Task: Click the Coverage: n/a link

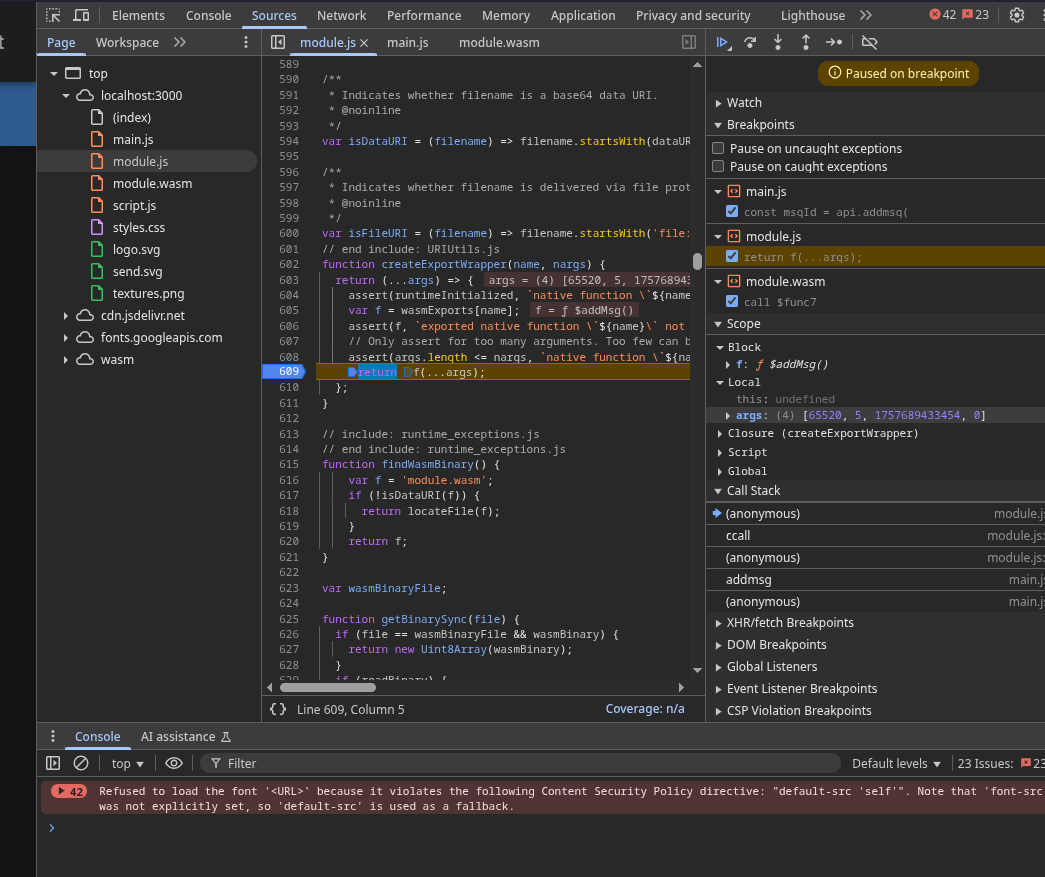Action: pos(644,708)
